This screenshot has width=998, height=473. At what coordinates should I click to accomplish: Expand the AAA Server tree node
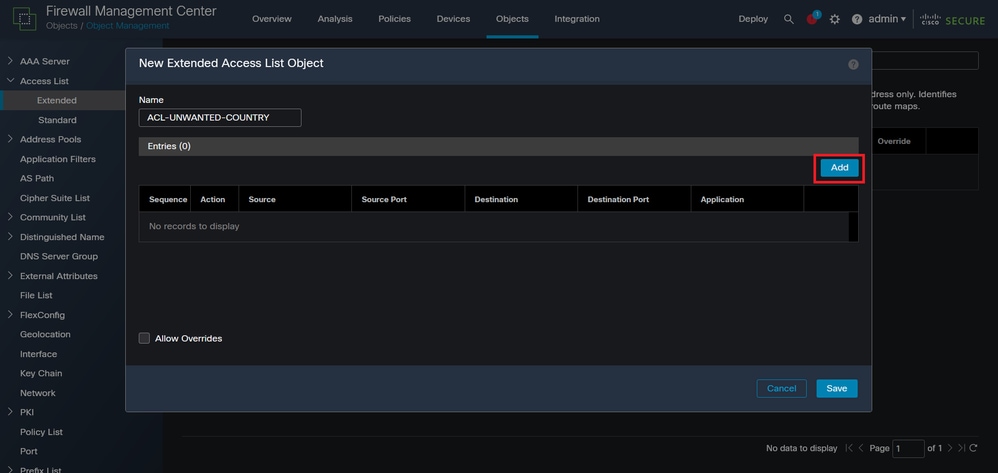point(10,61)
